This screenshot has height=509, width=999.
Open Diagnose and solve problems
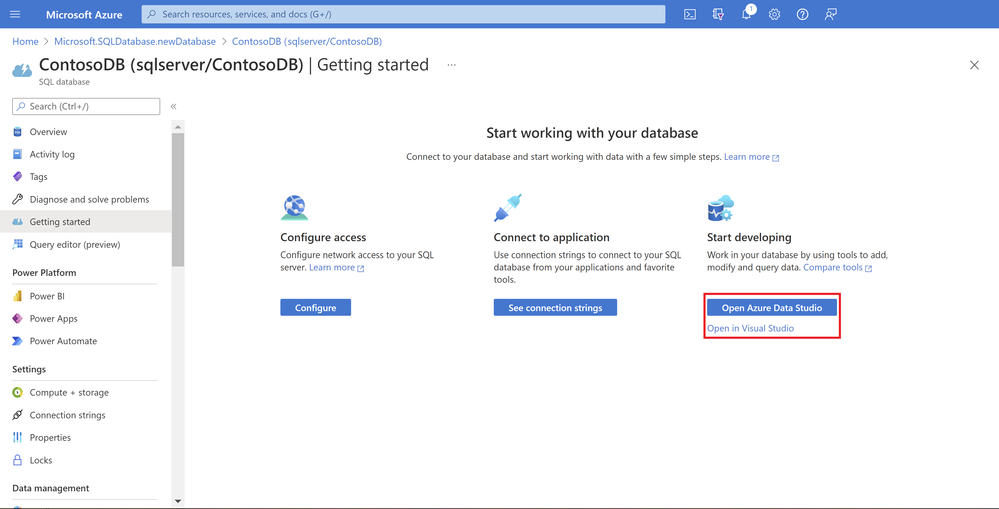coord(89,199)
